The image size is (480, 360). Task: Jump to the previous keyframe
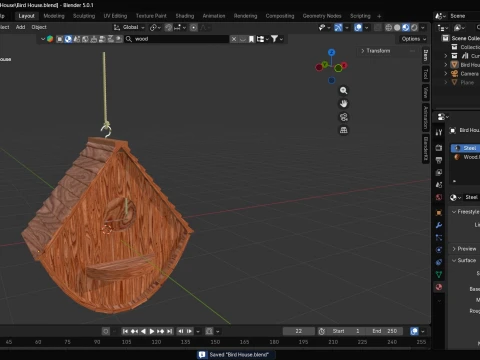[x=134, y=331]
